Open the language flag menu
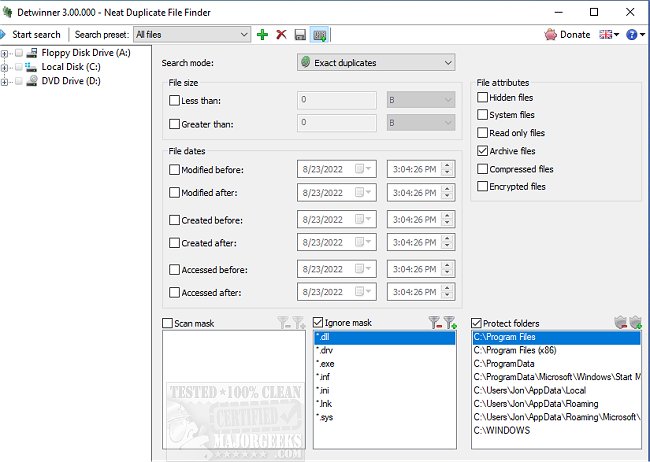This screenshot has width=650, height=462. coord(609,34)
